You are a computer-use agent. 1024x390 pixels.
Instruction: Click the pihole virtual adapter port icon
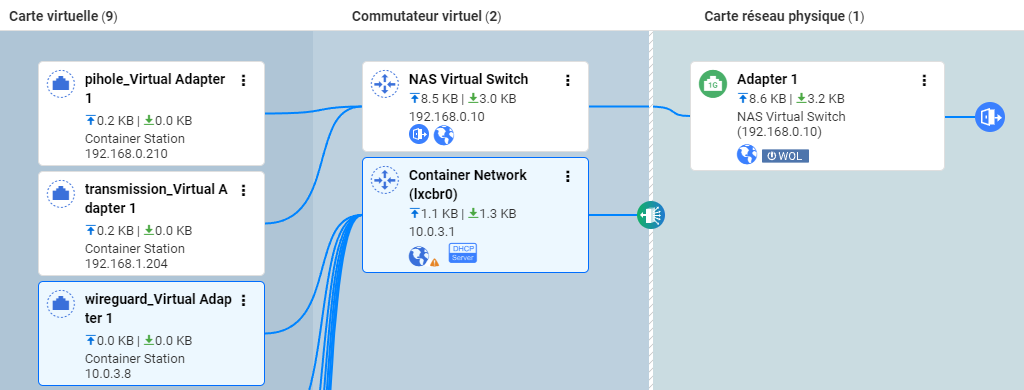pyautogui.click(x=61, y=84)
